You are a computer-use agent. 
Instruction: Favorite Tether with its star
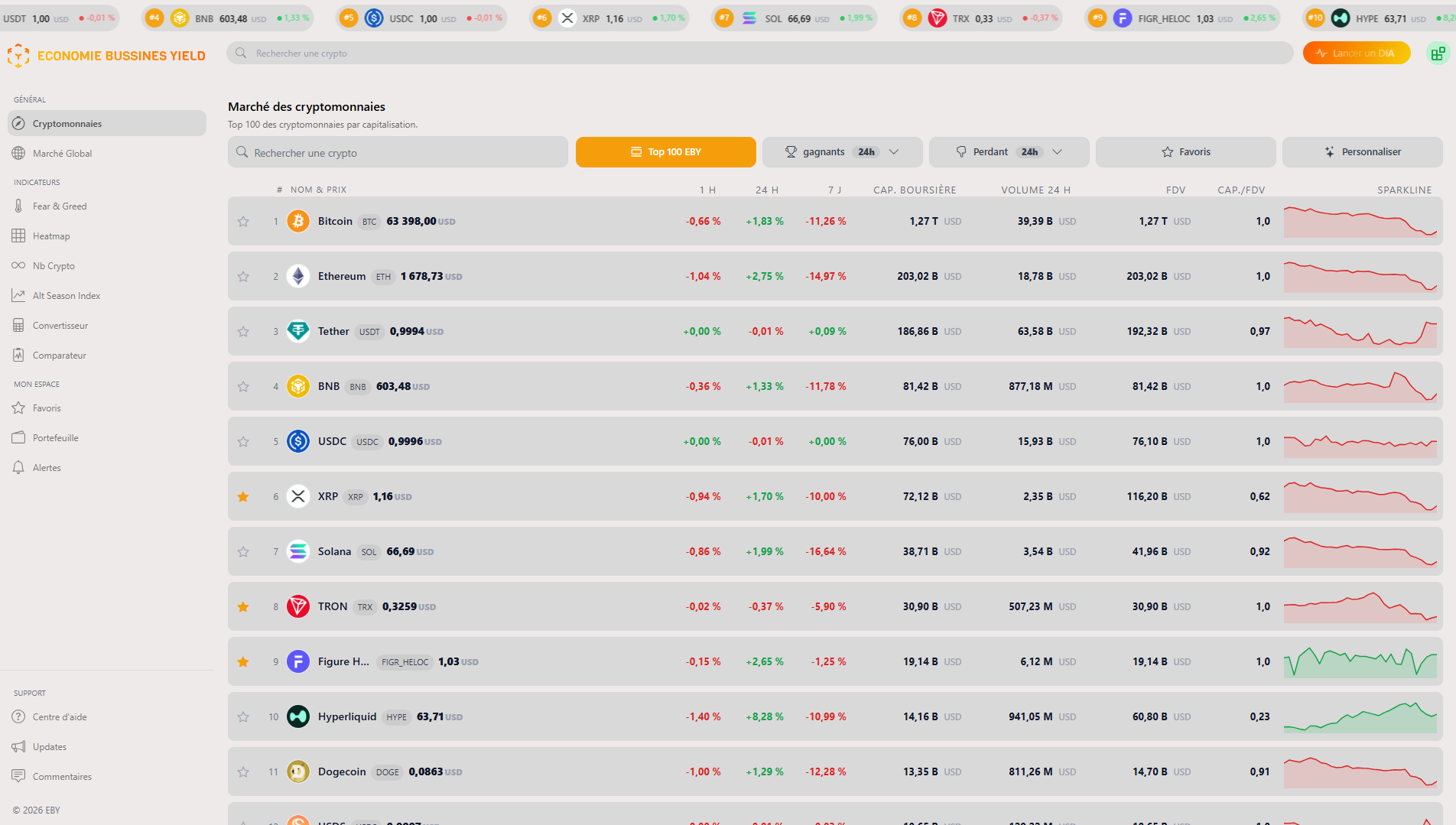click(243, 331)
